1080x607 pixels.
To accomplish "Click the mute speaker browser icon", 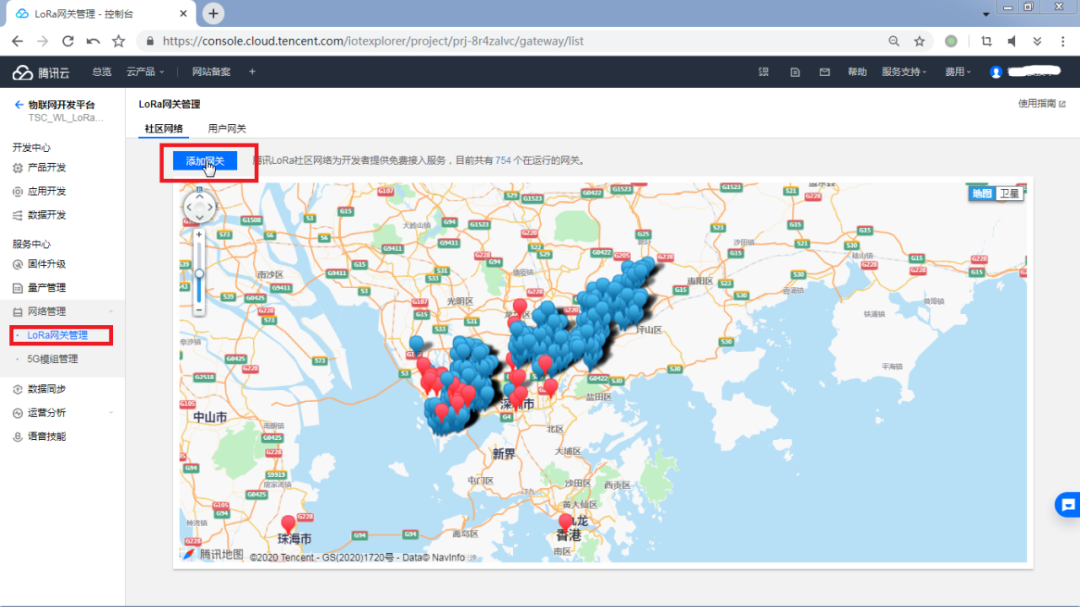I will pos(1012,41).
